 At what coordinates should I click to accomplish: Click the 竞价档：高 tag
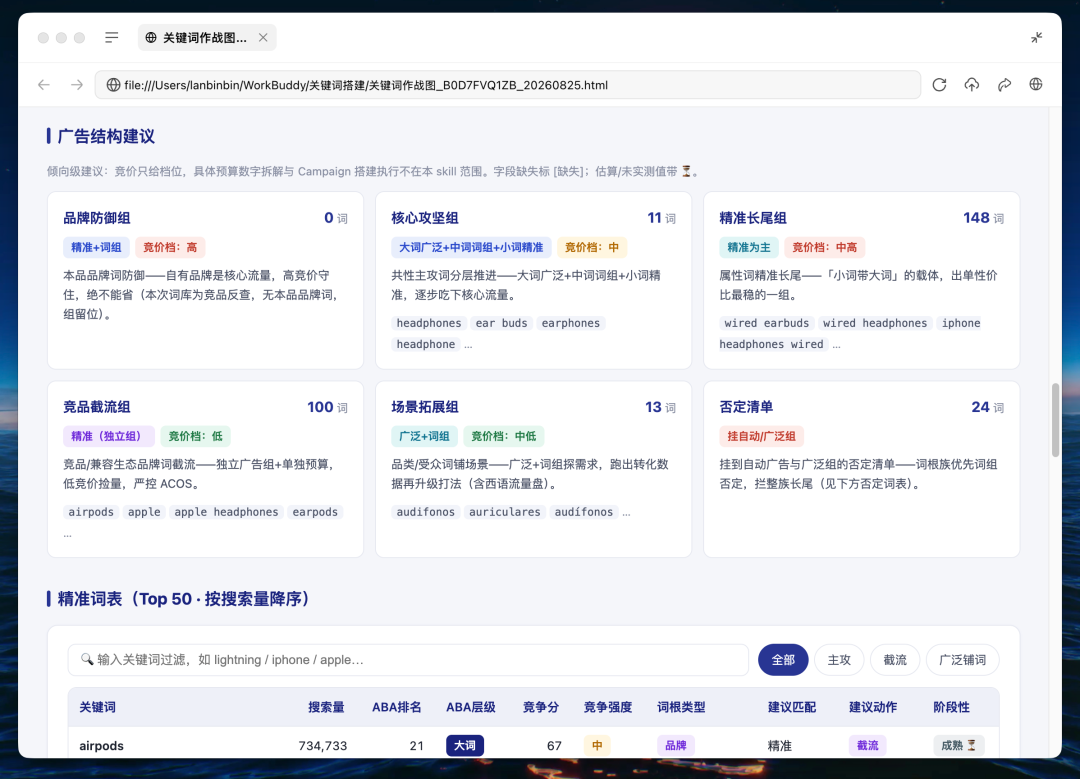click(x=169, y=247)
